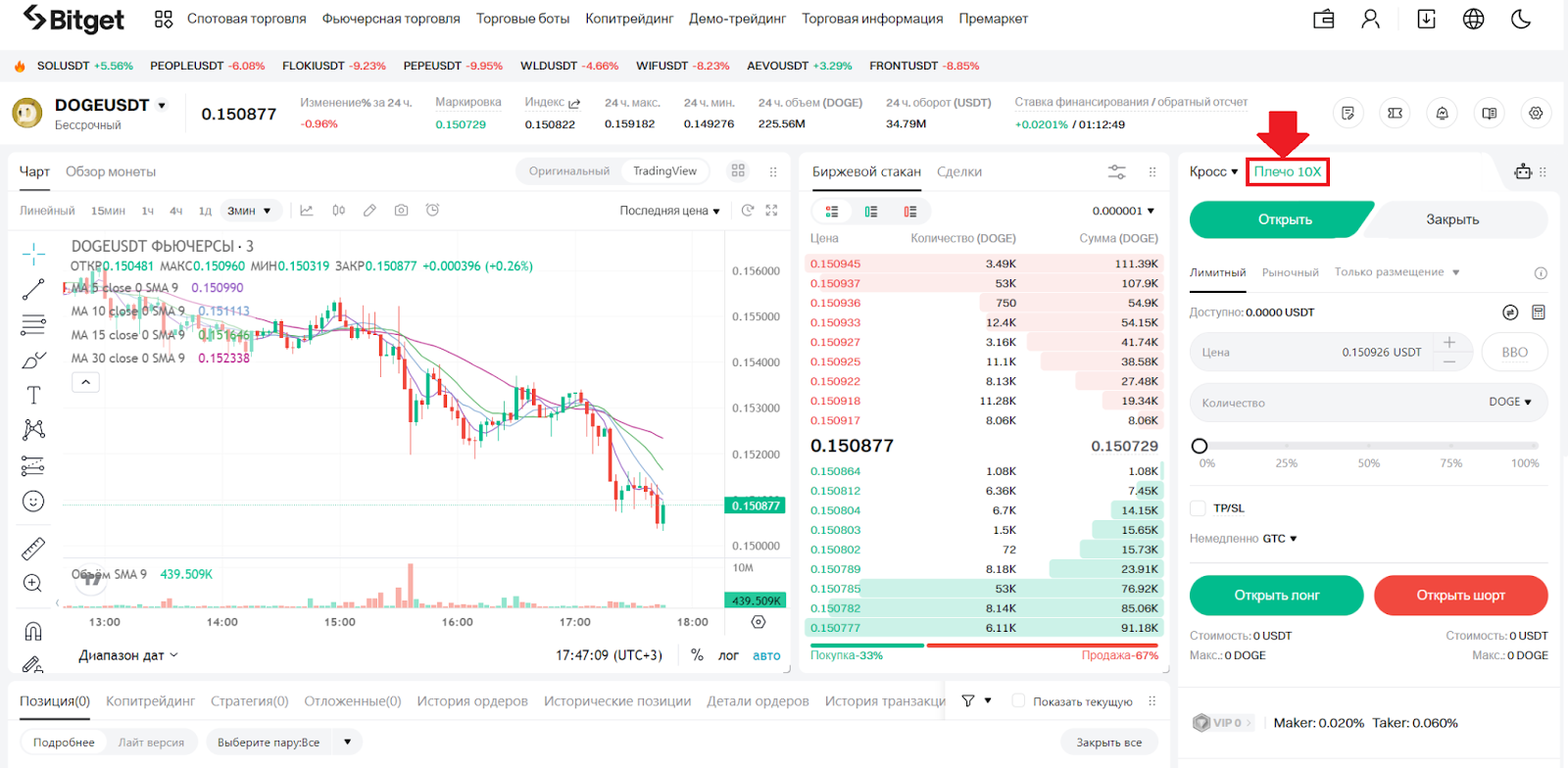The image size is (1568, 768).
Task: Click the chart screenshot camera icon
Action: (401, 211)
